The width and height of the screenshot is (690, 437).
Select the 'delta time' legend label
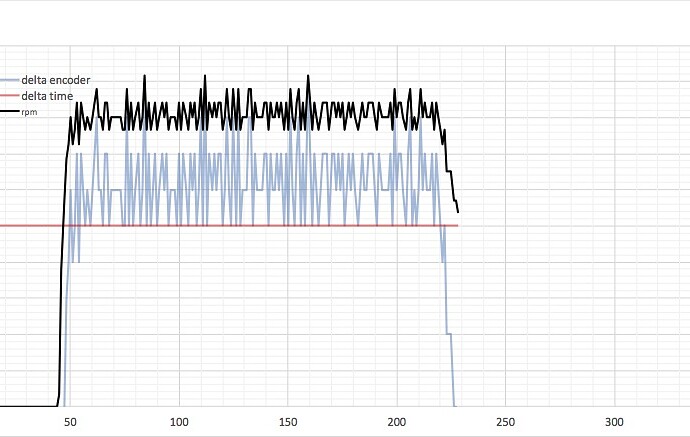47,96
